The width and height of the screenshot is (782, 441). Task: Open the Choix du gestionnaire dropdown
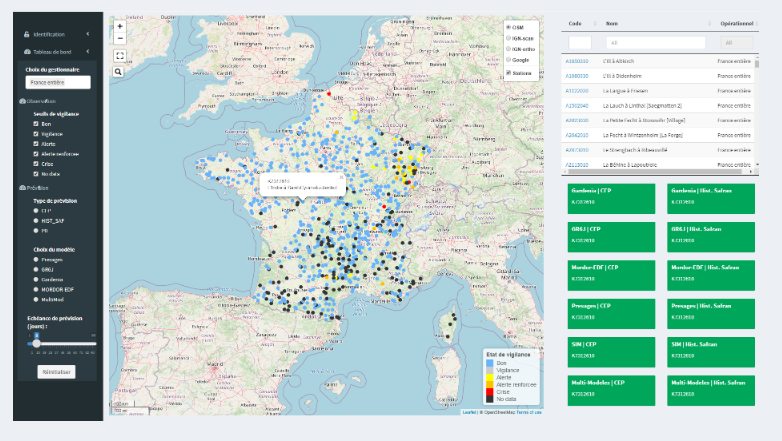(58, 83)
